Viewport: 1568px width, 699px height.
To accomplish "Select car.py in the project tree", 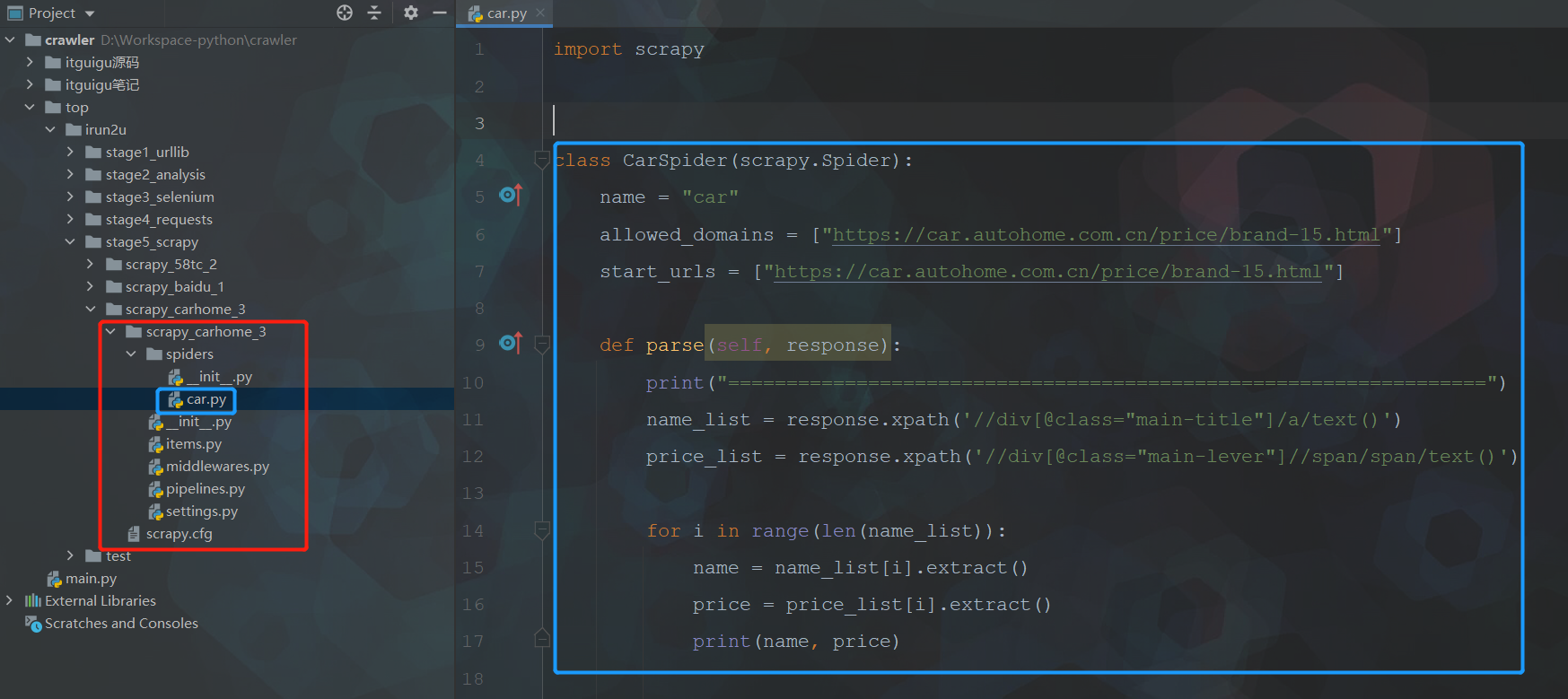I will coord(206,399).
